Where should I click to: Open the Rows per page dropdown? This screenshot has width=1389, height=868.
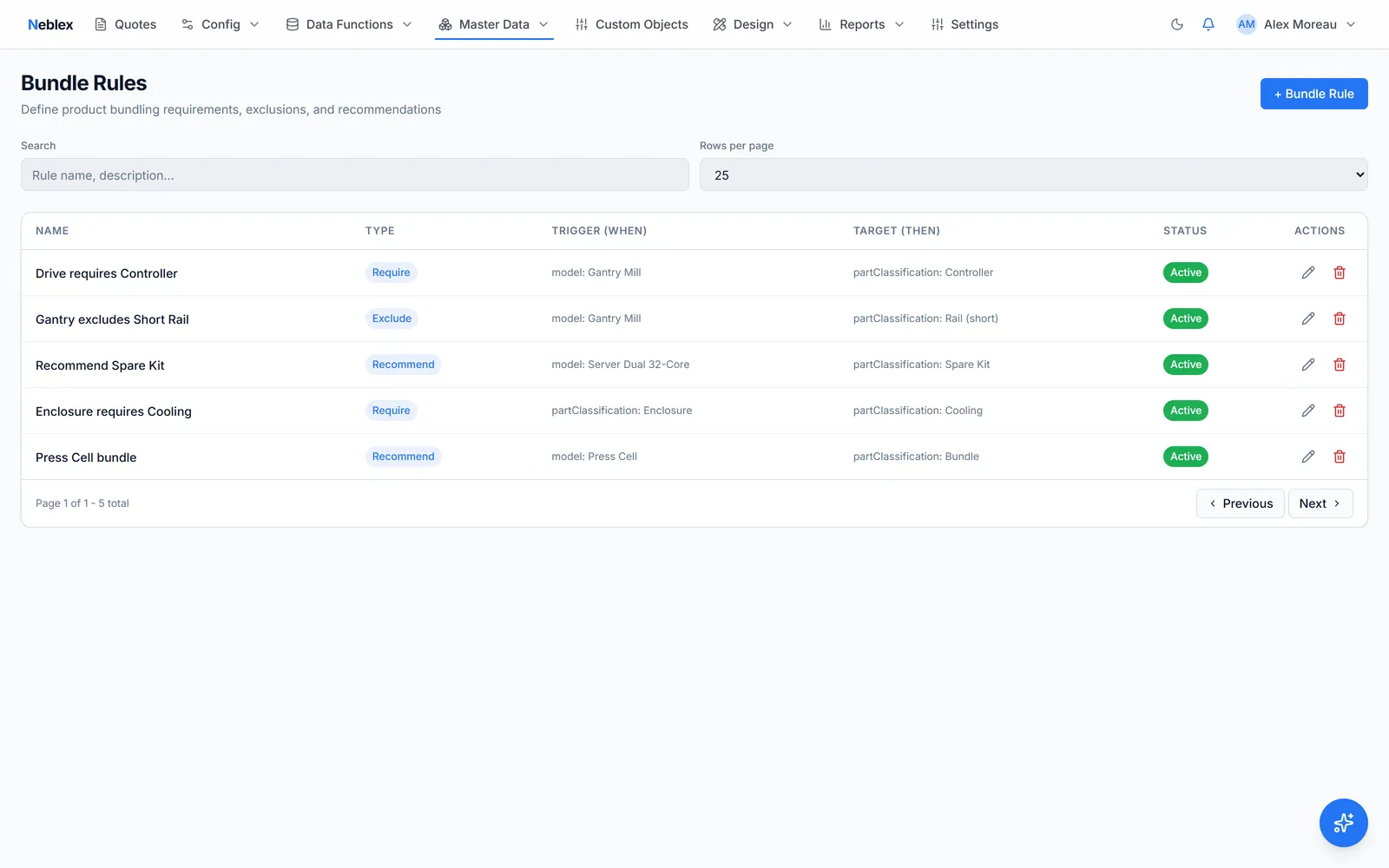pos(1033,174)
